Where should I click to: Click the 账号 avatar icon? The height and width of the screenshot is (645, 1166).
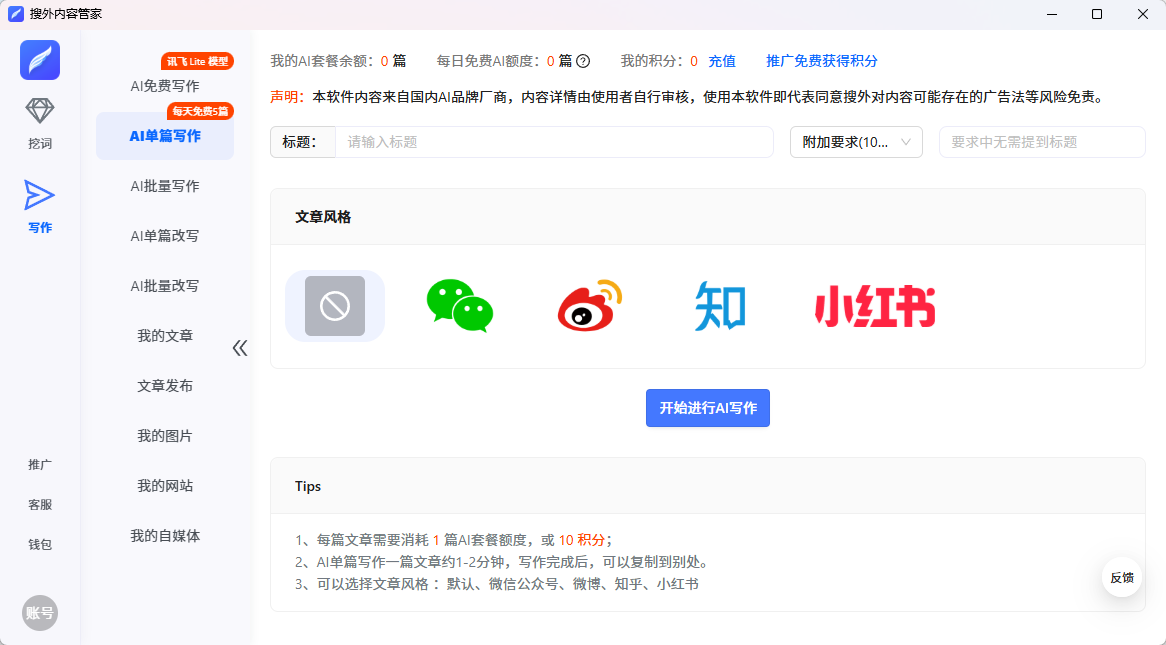40,613
